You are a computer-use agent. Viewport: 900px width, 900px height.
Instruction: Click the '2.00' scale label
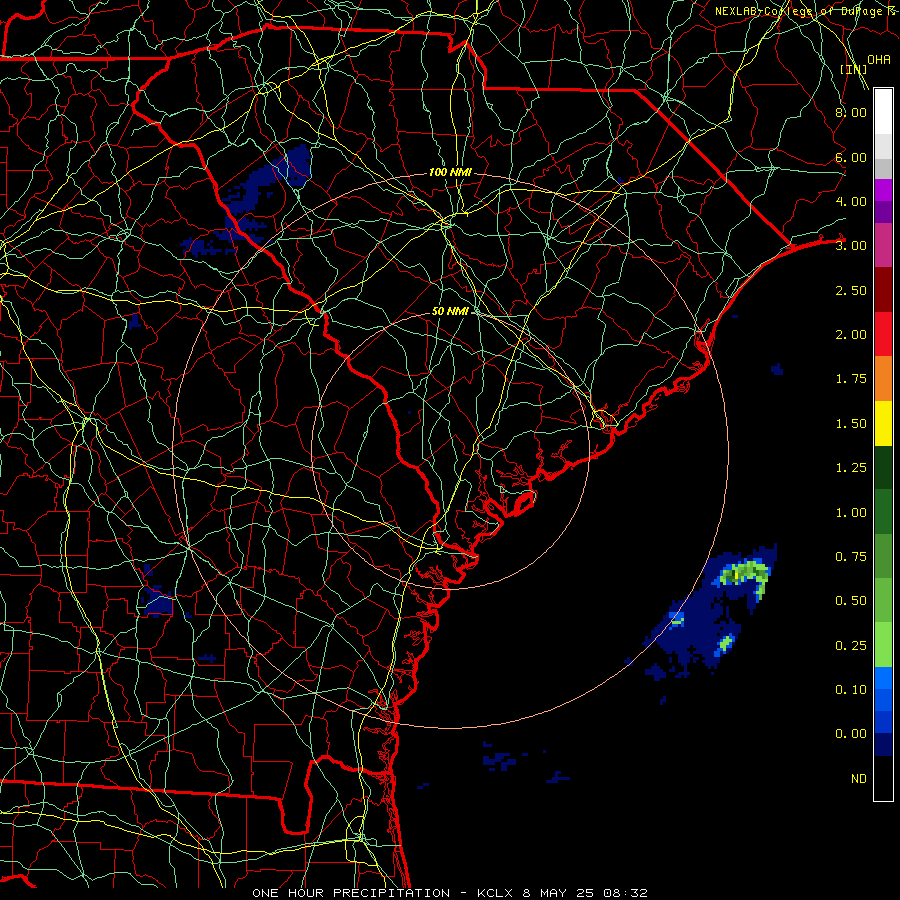pyautogui.click(x=851, y=335)
